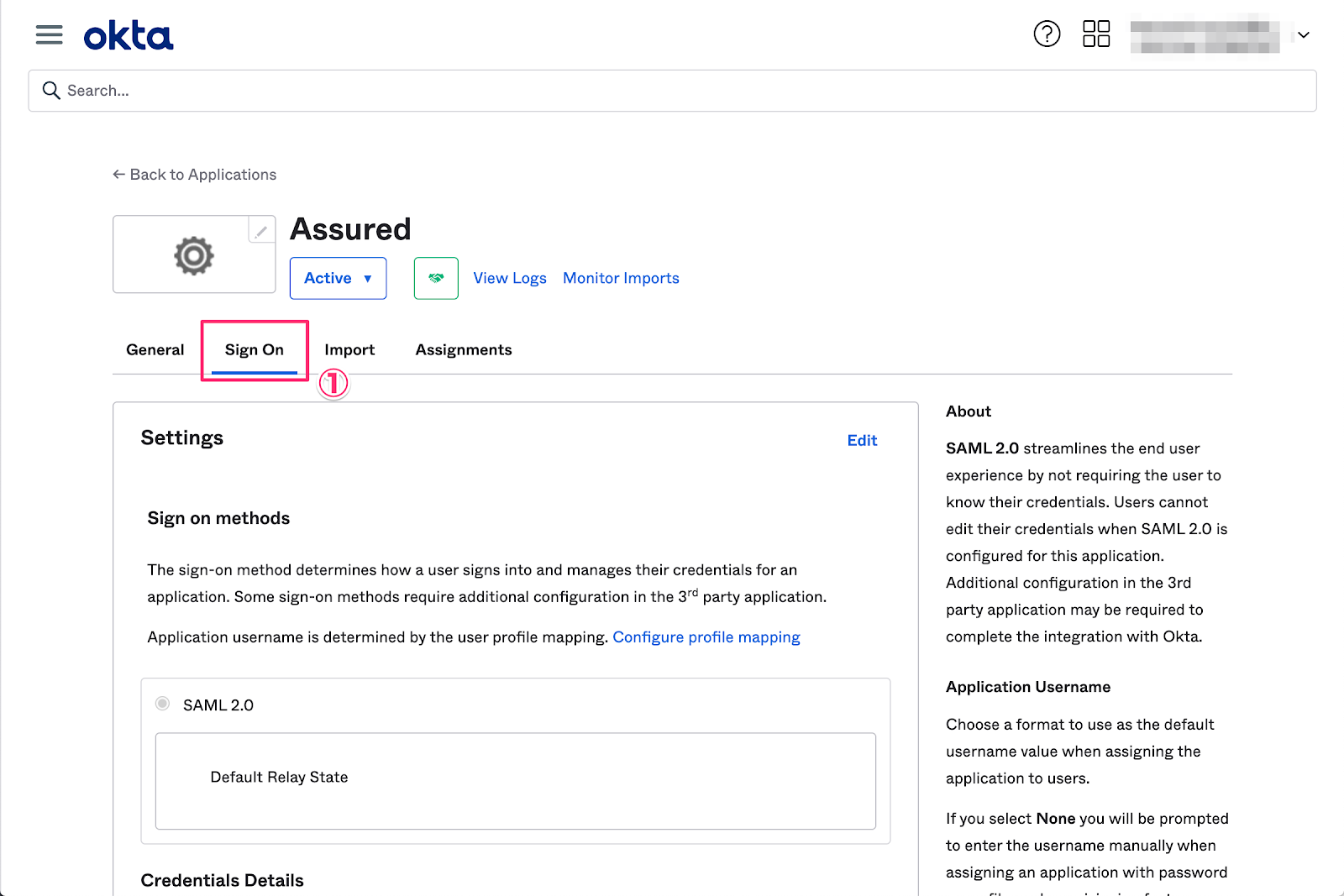Open the Assignments tab
The width and height of the screenshot is (1344, 896).
click(x=464, y=350)
